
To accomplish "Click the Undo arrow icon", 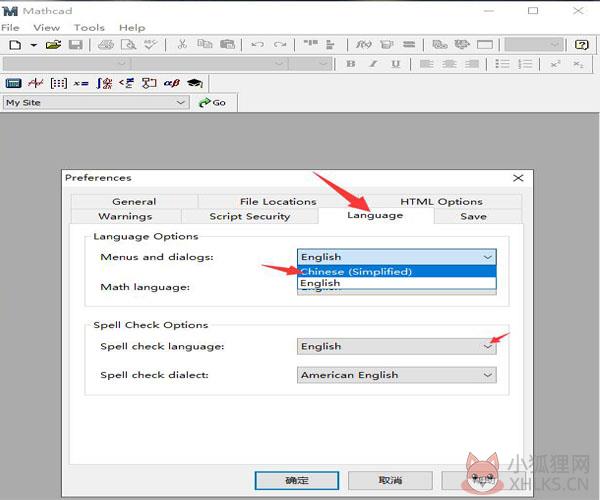I will click(258, 44).
